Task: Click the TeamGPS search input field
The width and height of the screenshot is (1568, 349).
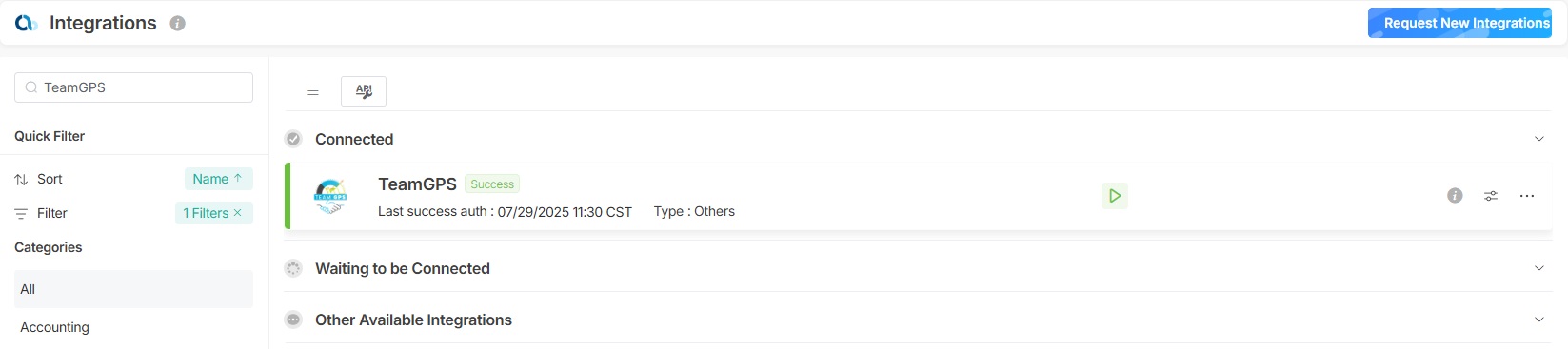Action: (x=133, y=87)
